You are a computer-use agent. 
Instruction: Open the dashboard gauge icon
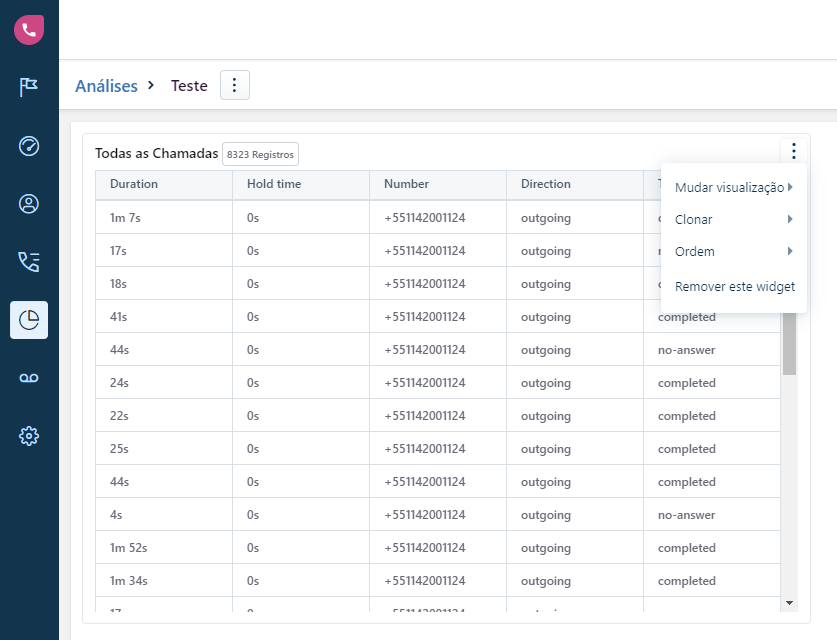click(x=29, y=146)
